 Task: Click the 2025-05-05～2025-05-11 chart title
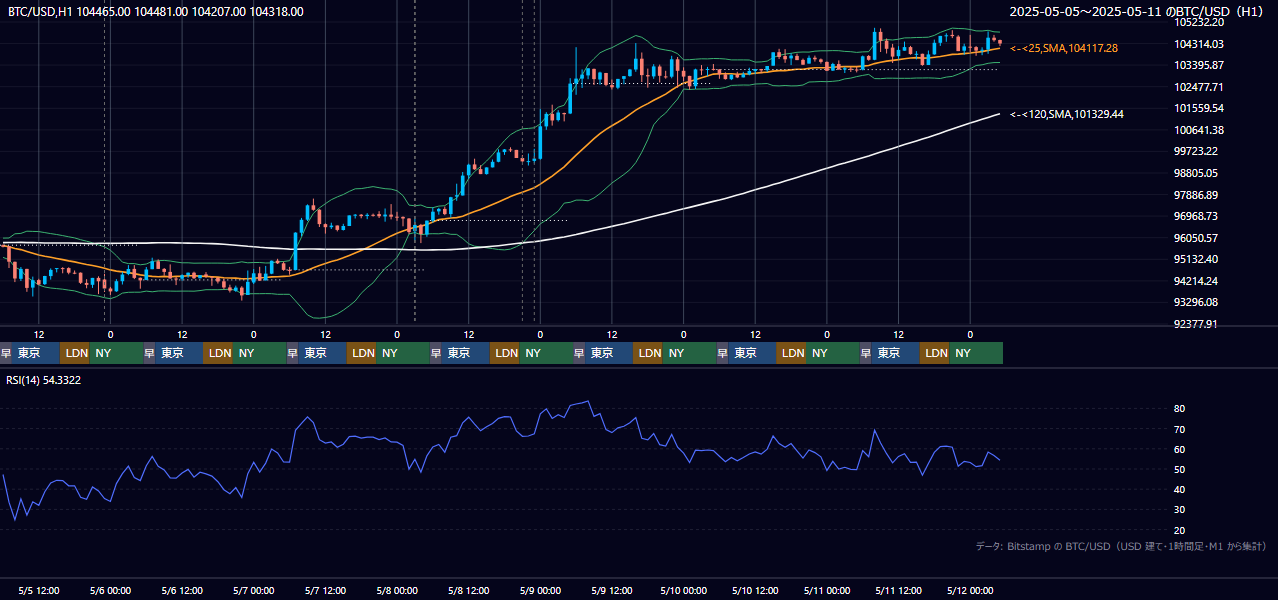1137,12
